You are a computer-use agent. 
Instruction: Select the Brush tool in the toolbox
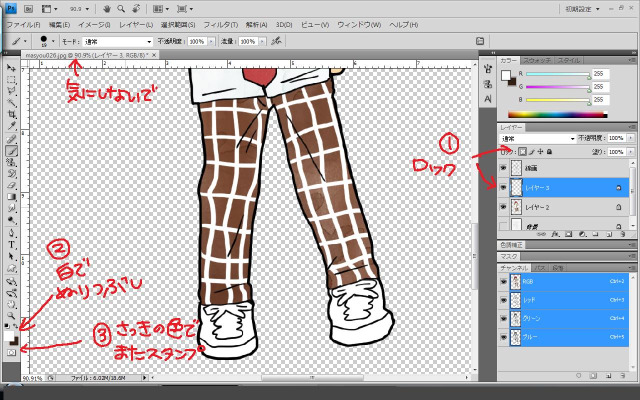(11, 150)
